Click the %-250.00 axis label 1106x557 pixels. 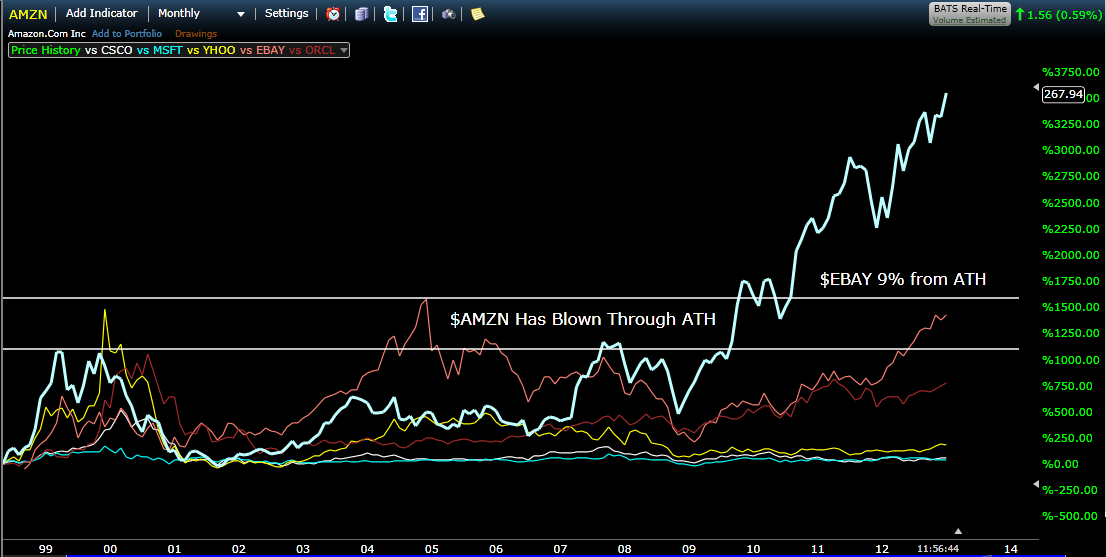(1070, 490)
